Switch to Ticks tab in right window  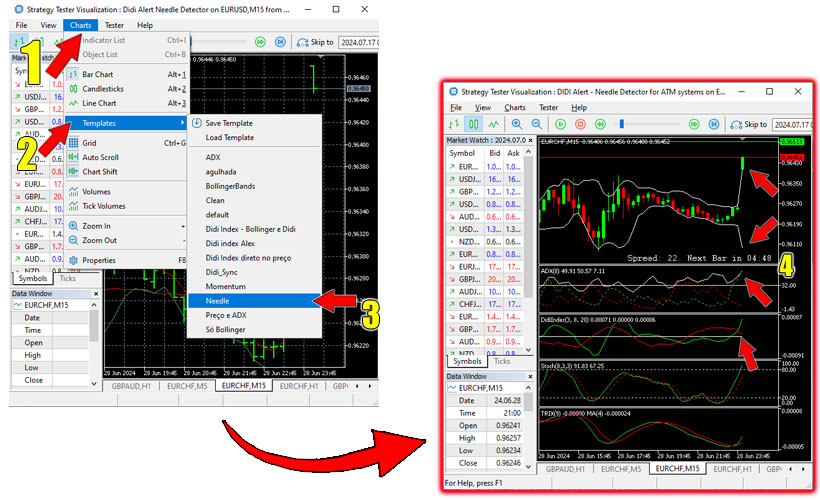(x=502, y=361)
